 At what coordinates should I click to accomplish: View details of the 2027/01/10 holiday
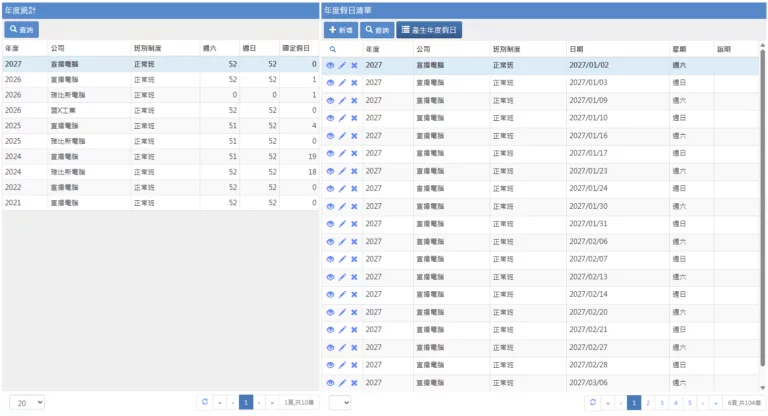click(x=331, y=118)
